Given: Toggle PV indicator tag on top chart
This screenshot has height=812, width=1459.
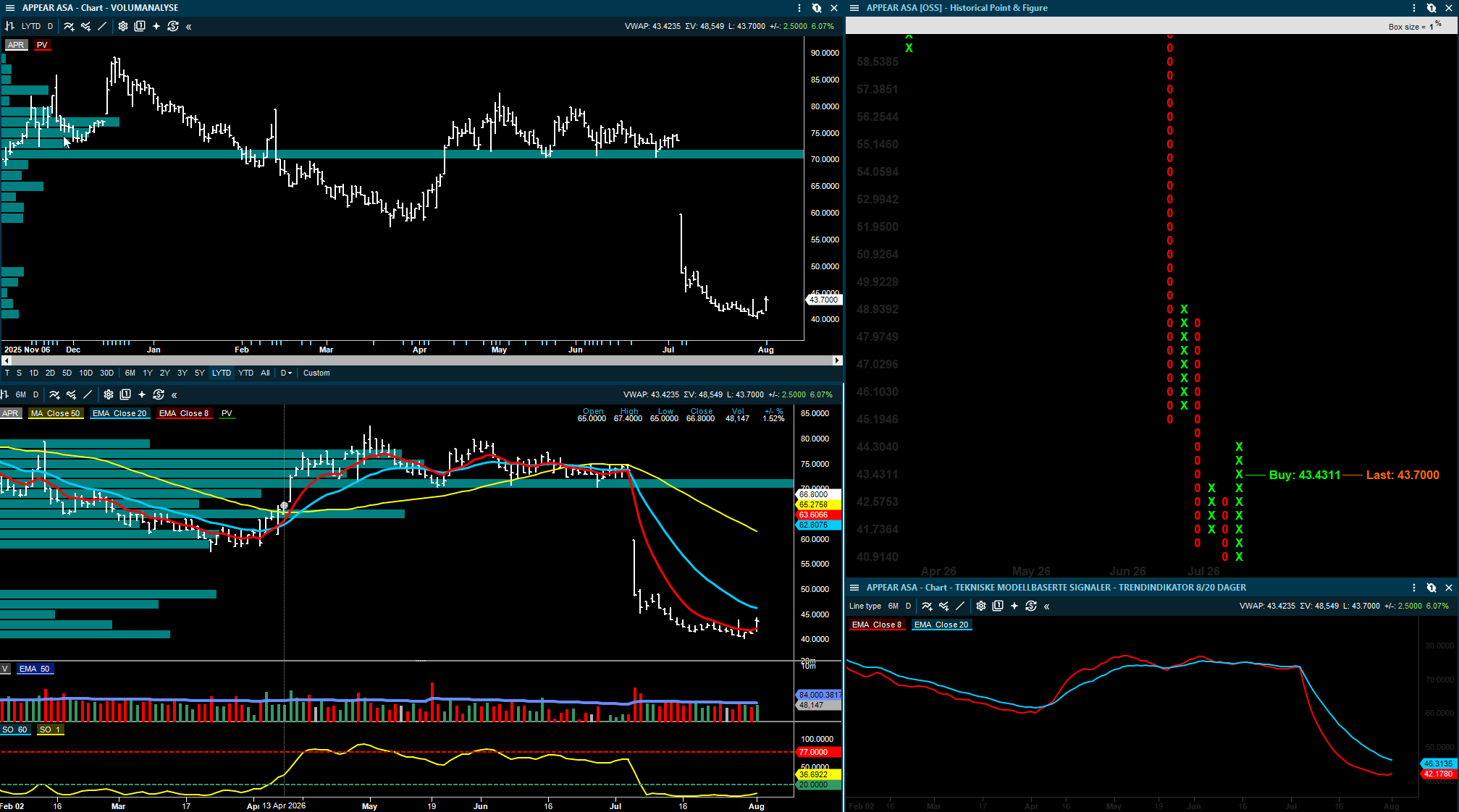Looking at the screenshot, I should [42, 45].
